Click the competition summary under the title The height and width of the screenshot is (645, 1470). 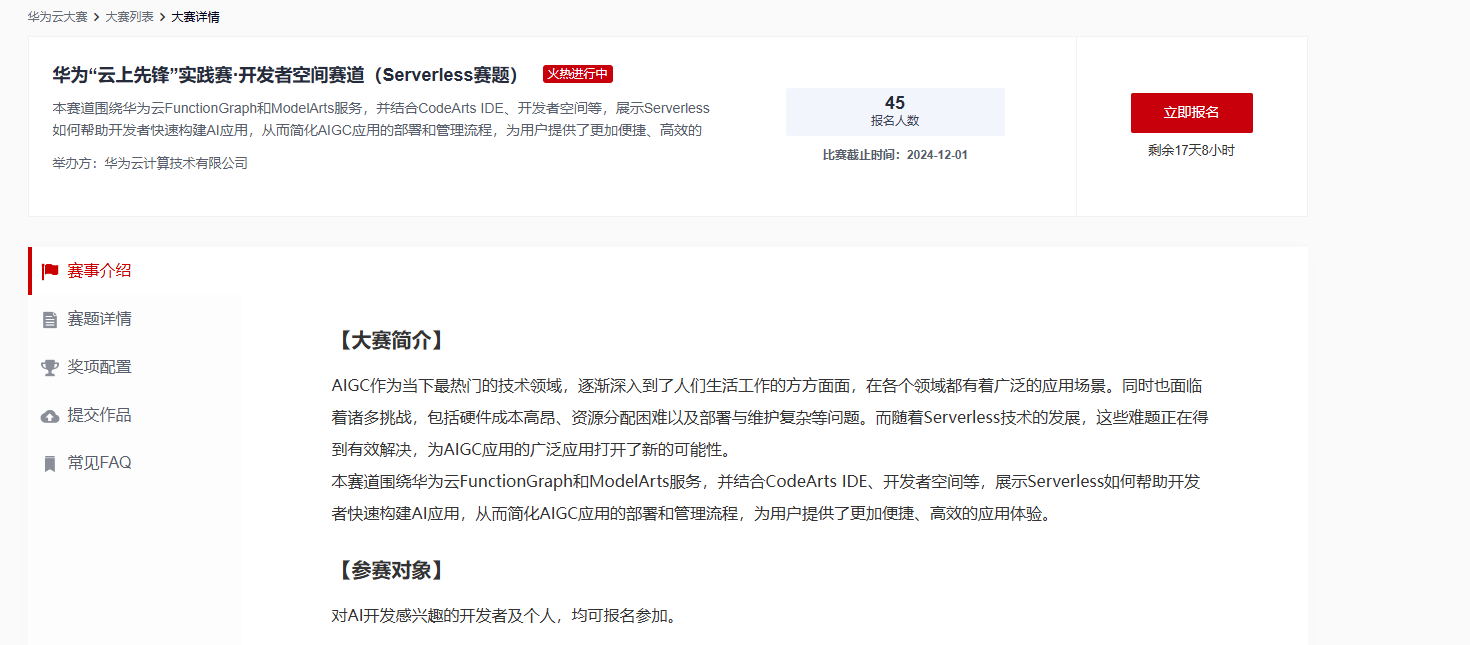coord(381,119)
